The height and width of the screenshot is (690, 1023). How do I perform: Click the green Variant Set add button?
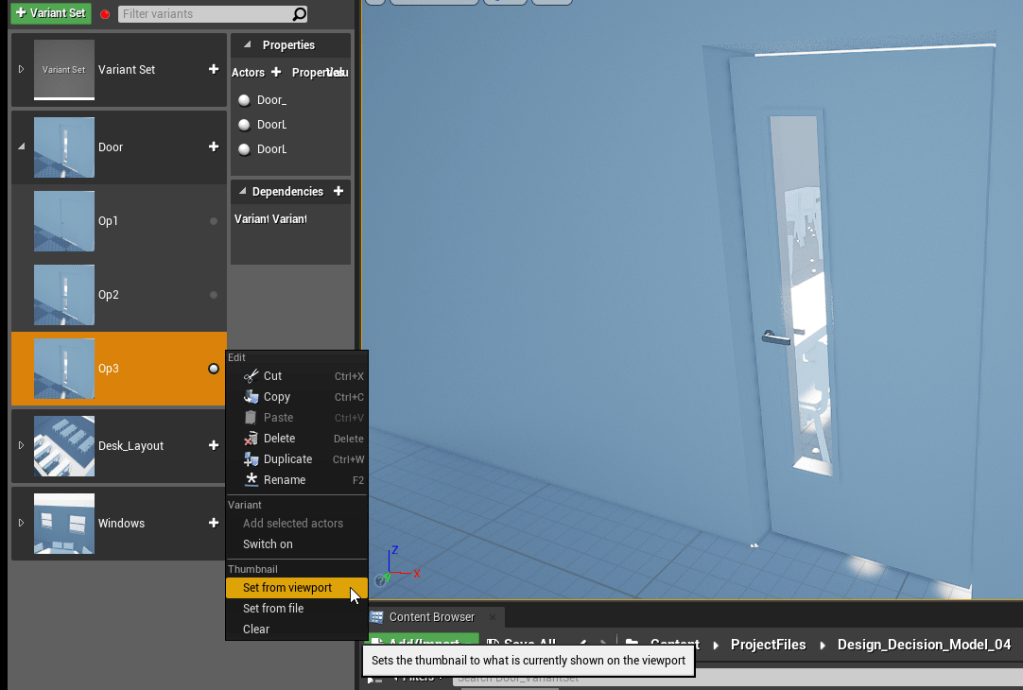click(x=50, y=14)
